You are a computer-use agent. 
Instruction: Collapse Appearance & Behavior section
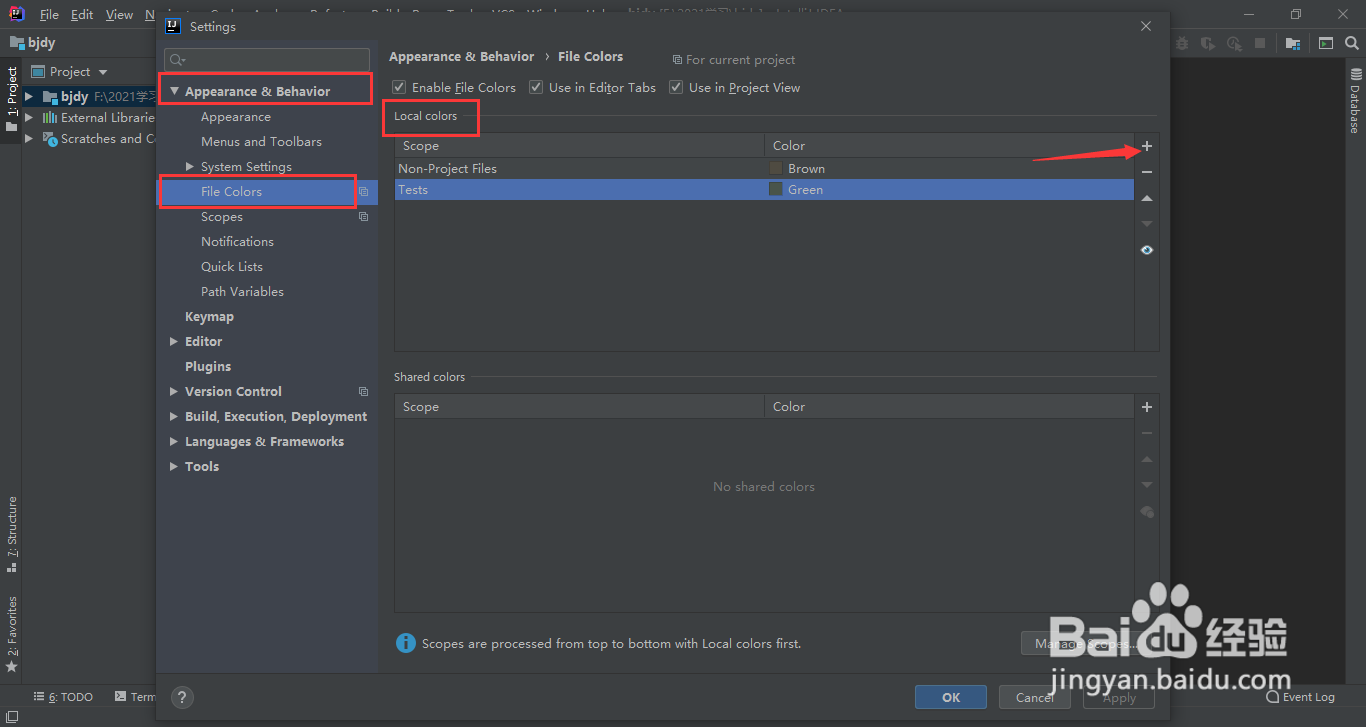click(x=174, y=92)
